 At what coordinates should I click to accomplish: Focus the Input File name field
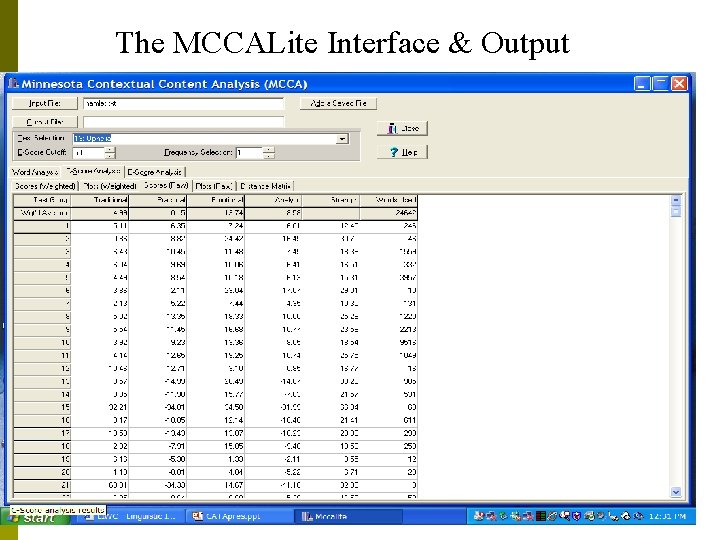184,103
